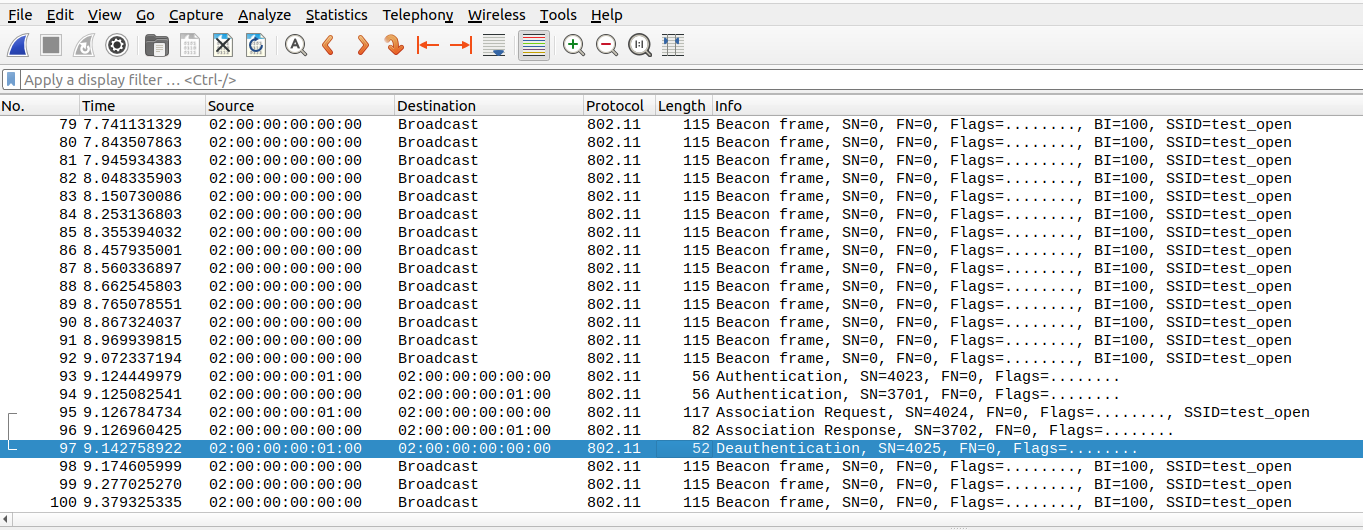The image size is (1363, 530).
Task: Go to the first packet
Action: click(428, 45)
